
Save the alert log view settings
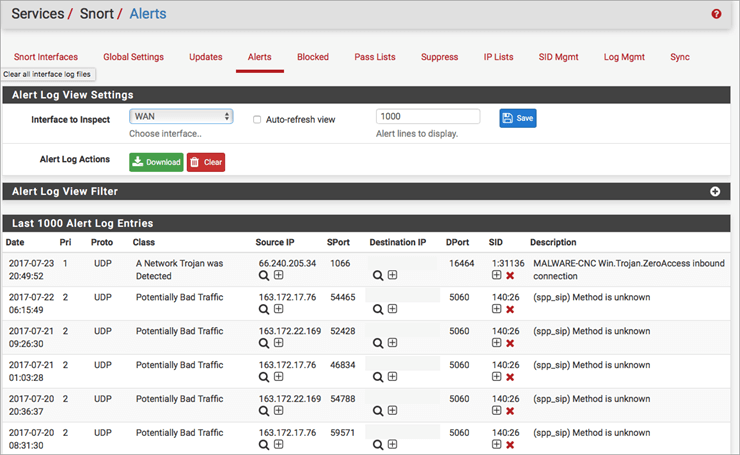(x=518, y=118)
